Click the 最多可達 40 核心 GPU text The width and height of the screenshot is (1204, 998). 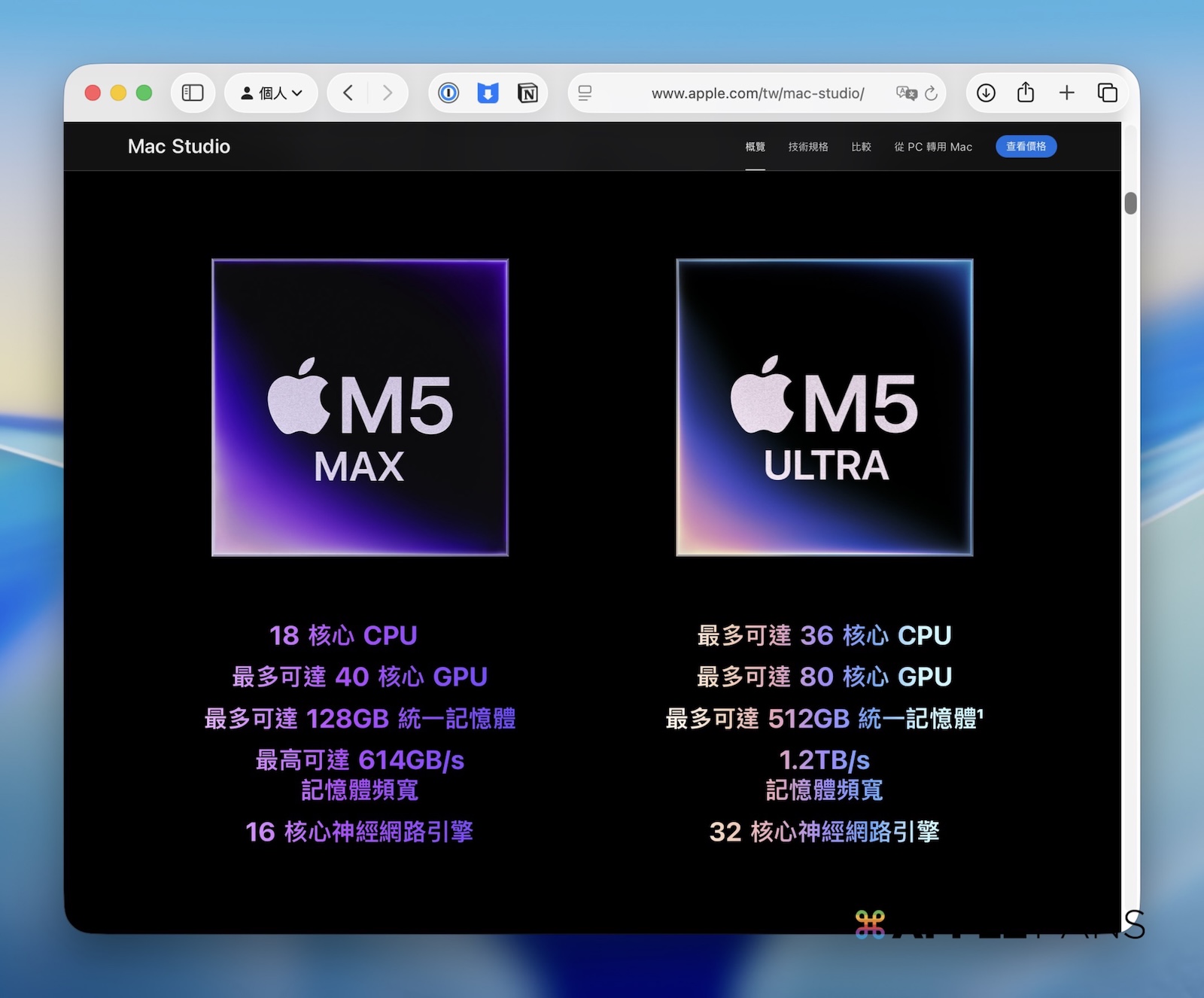(x=360, y=677)
